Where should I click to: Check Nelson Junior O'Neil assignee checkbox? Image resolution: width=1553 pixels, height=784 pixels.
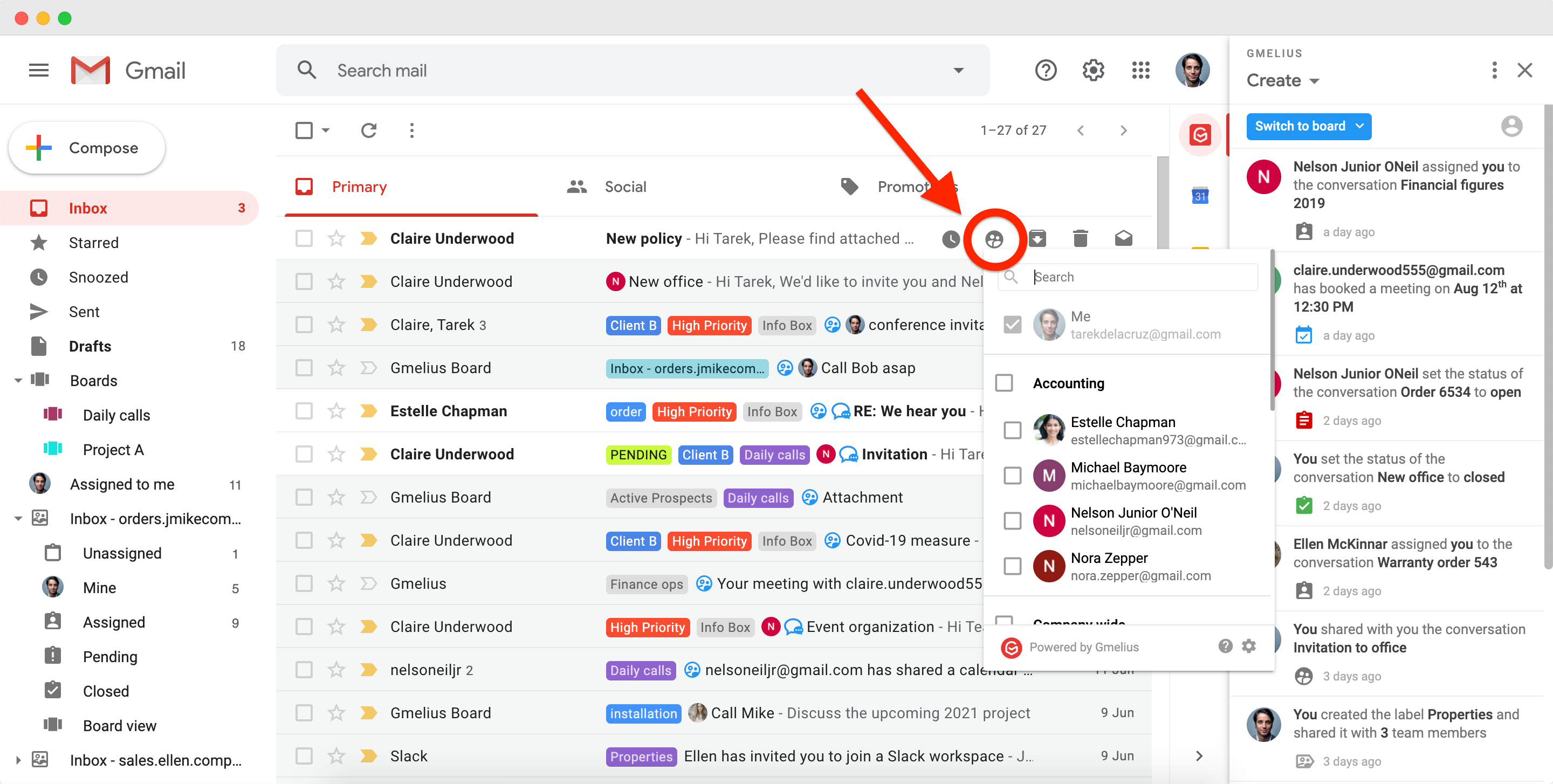click(1012, 521)
